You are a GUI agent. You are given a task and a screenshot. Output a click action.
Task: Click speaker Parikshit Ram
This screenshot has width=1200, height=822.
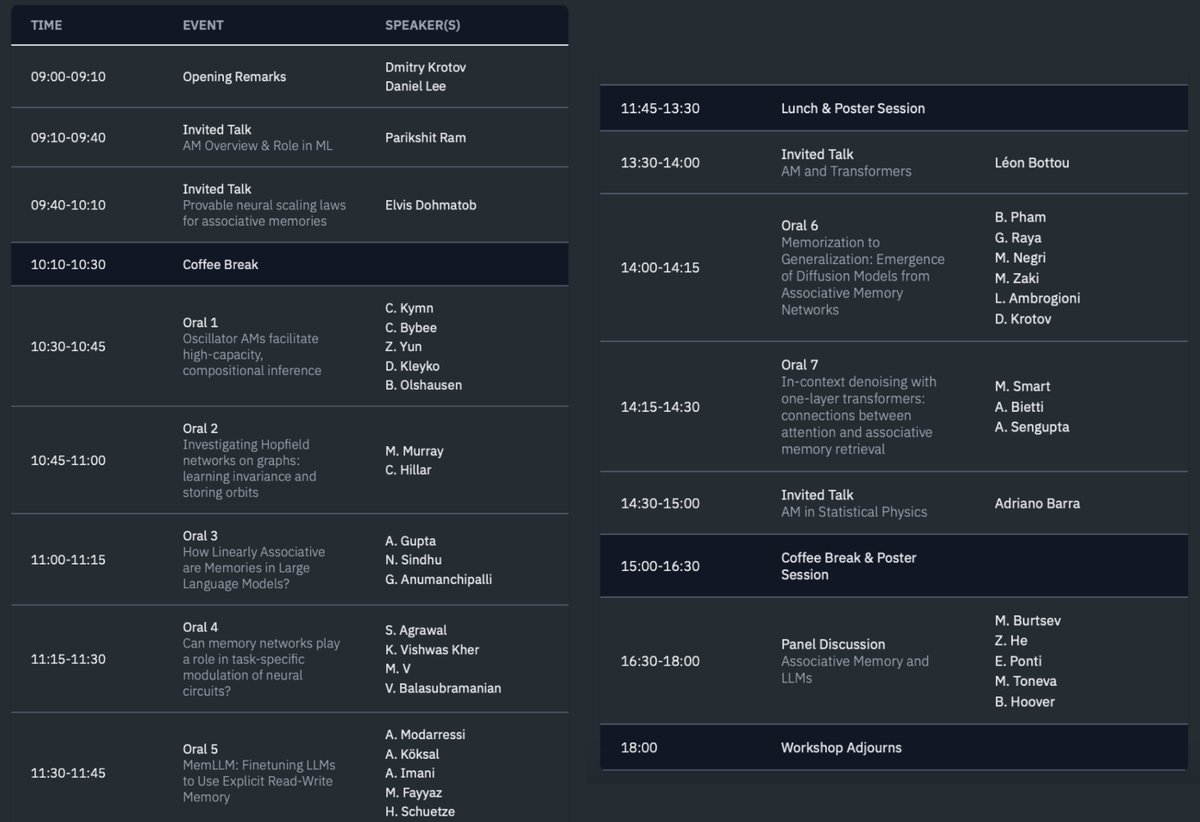pos(426,137)
